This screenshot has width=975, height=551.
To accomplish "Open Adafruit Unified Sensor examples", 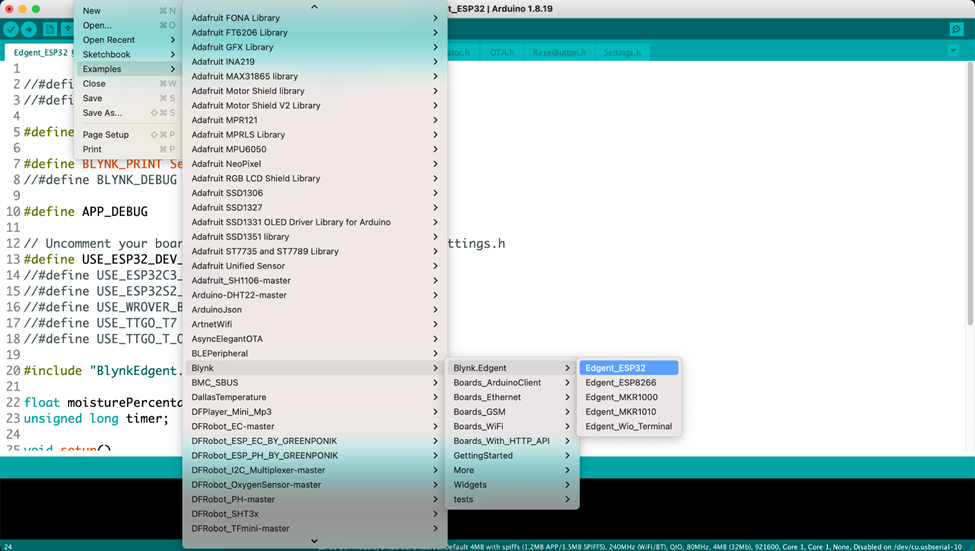I will [315, 266].
